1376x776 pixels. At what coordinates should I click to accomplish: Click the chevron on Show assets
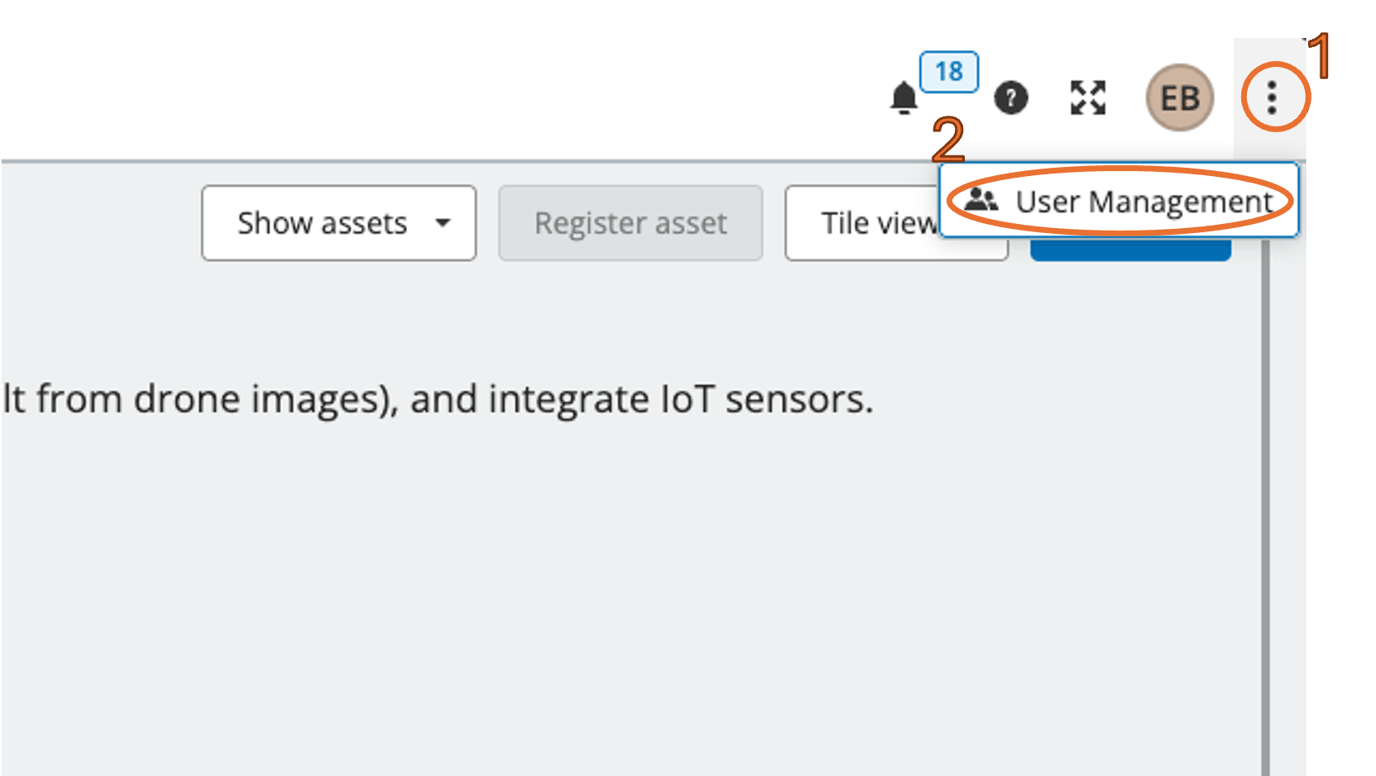(x=444, y=223)
